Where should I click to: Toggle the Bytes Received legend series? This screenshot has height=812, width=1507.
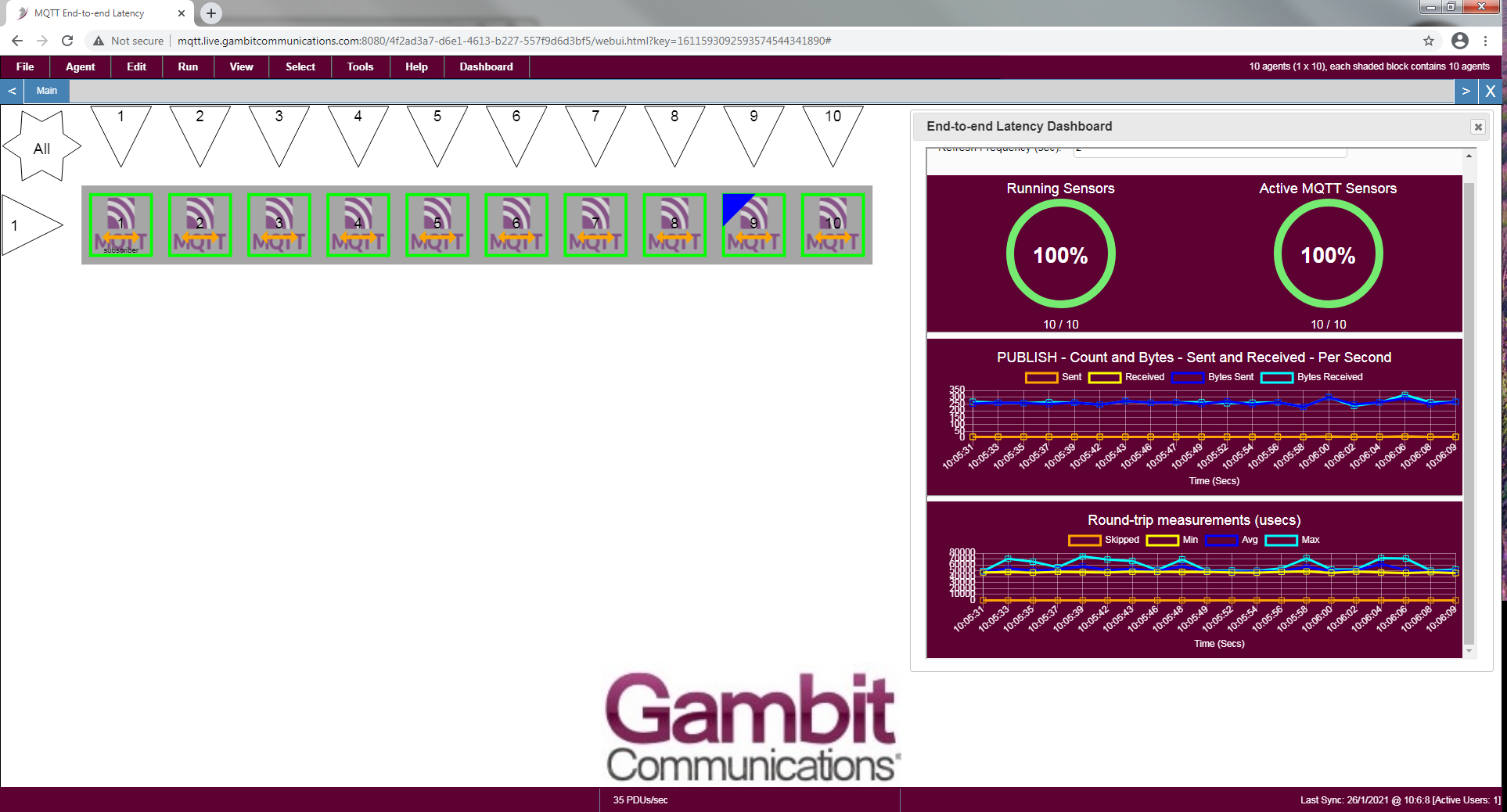pyautogui.click(x=1312, y=377)
